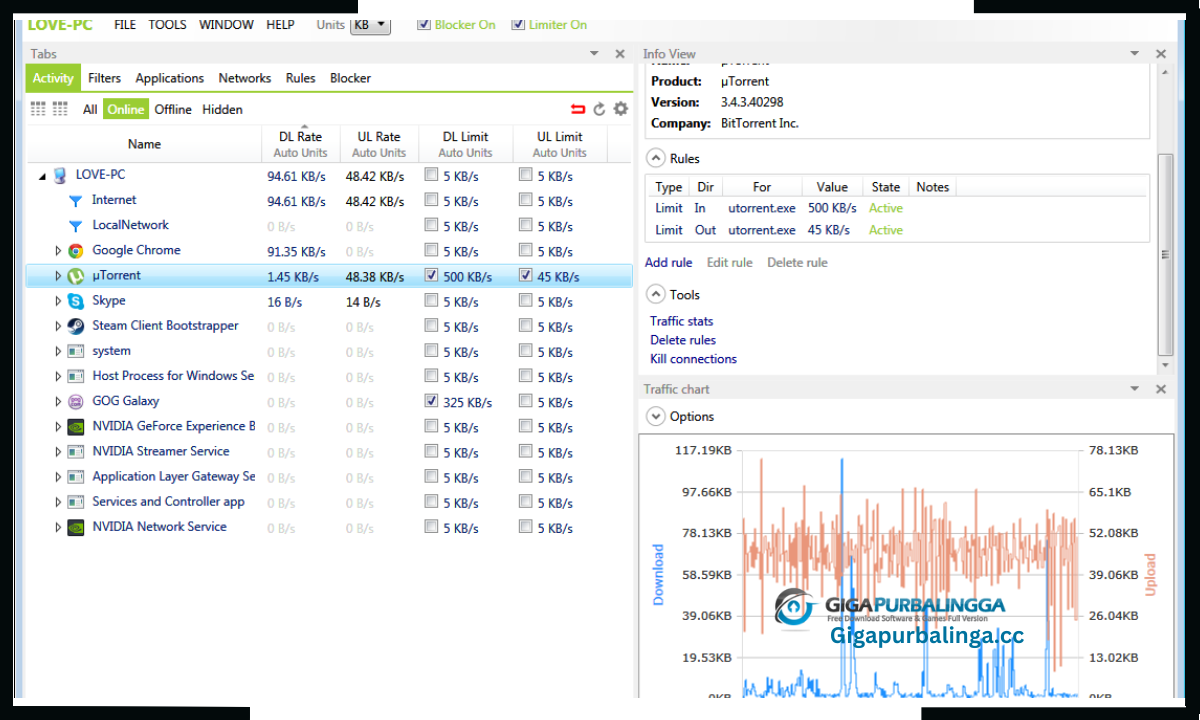1200x720 pixels.
Task: Open the TOOLS menu
Action: (x=168, y=24)
